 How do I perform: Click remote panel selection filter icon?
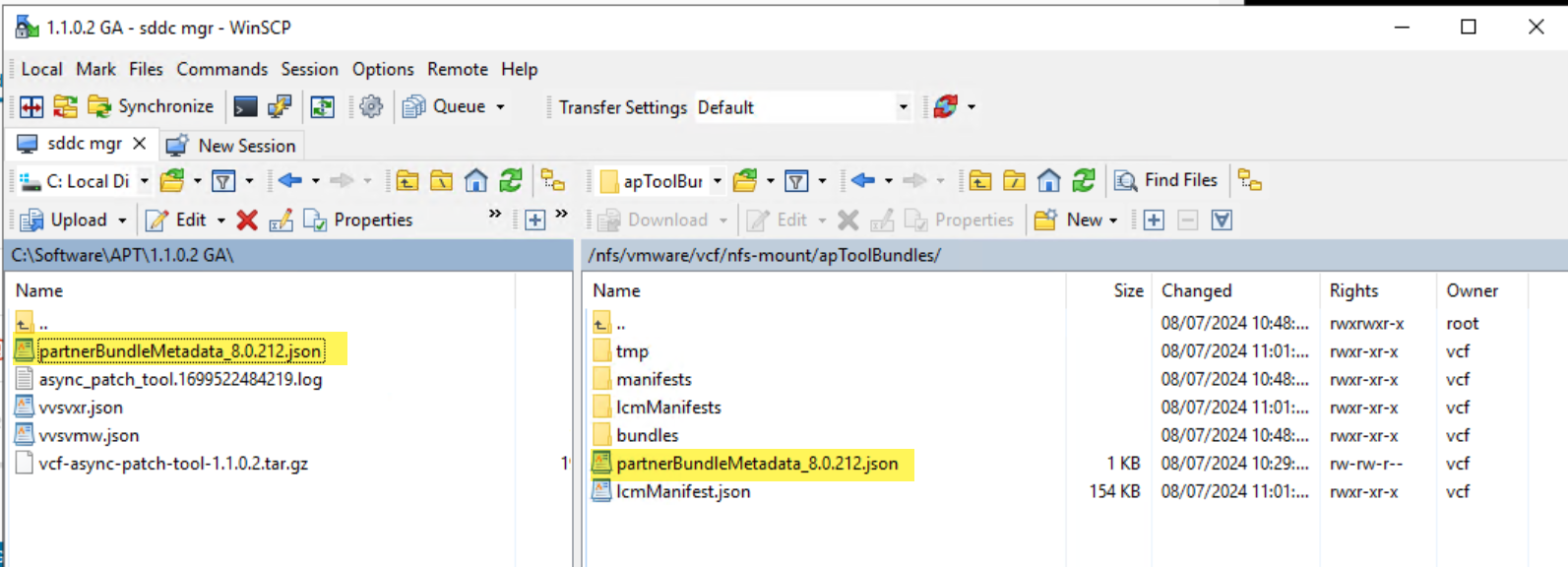point(1222,220)
